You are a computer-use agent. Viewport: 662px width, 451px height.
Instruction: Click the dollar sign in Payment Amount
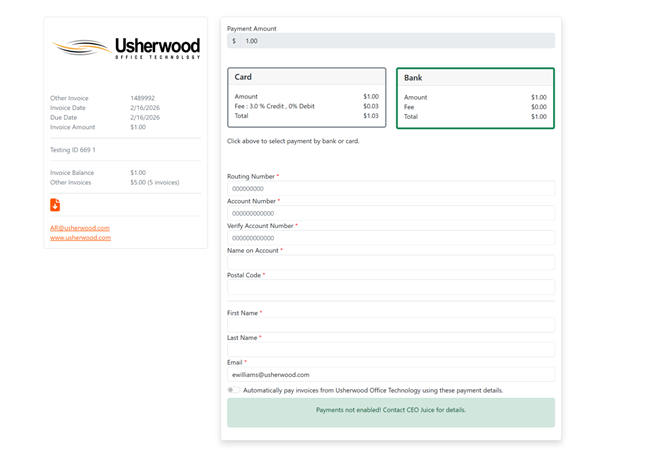234,41
